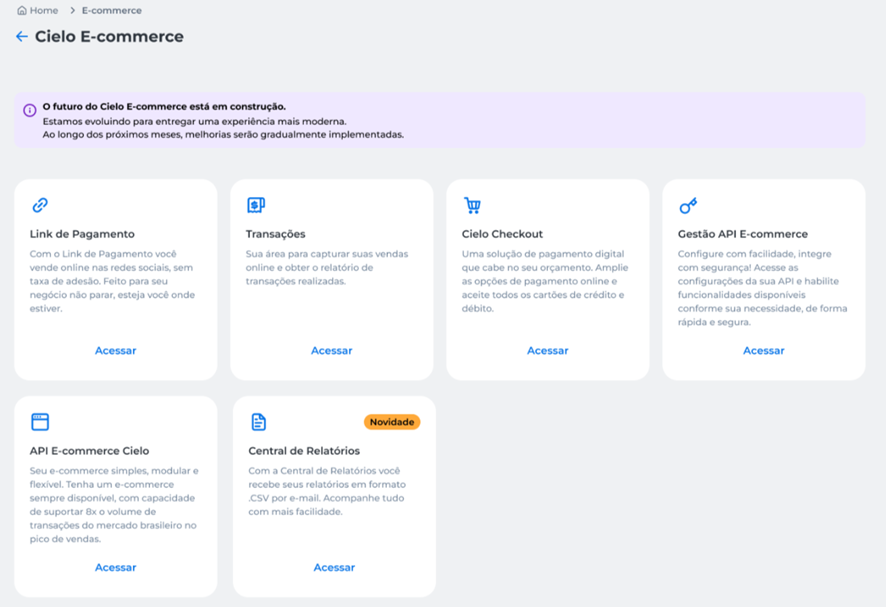Open Acessar under Cielo Checkout
Image resolution: width=886 pixels, height=607 pixels.
pos(548,350)
